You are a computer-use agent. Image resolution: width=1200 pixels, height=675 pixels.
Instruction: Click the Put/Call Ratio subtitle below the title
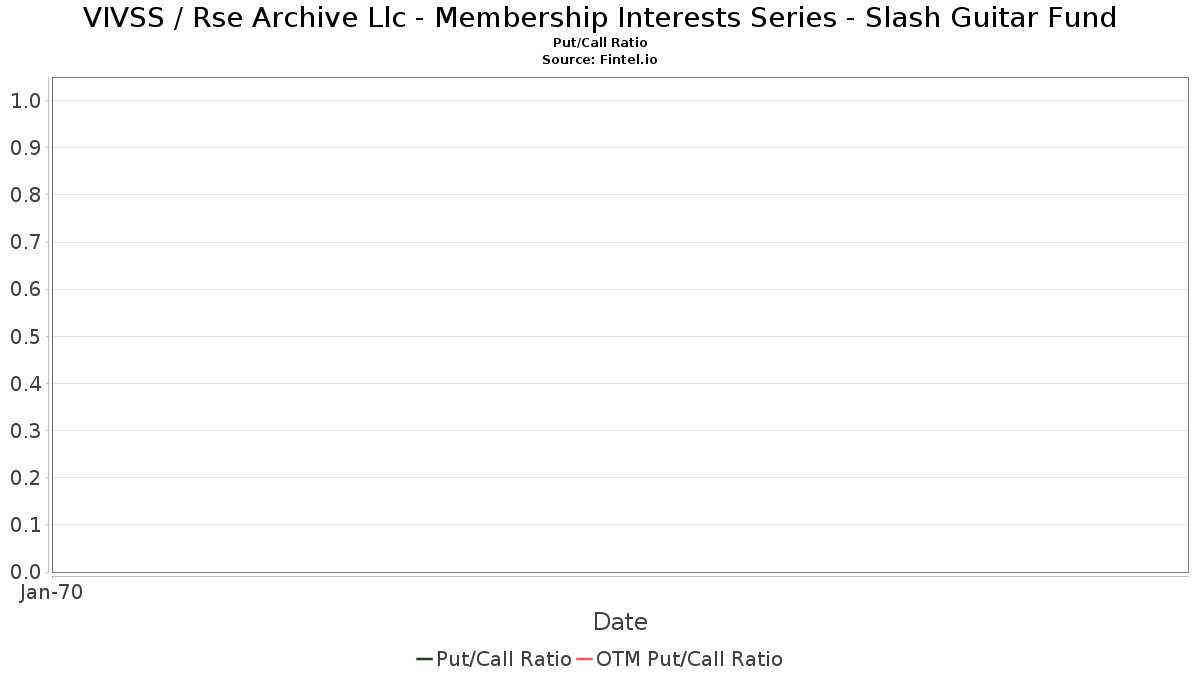(600, 43)
